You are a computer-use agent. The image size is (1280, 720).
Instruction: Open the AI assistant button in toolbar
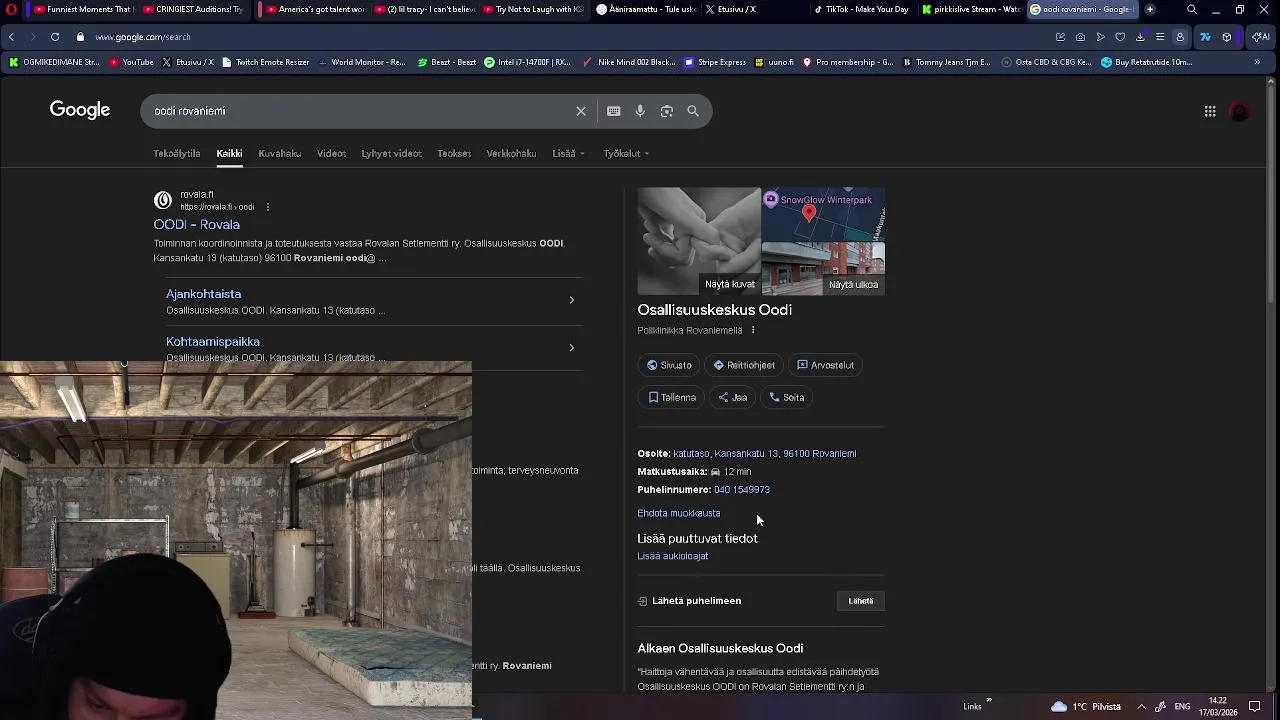point(1259,37)
